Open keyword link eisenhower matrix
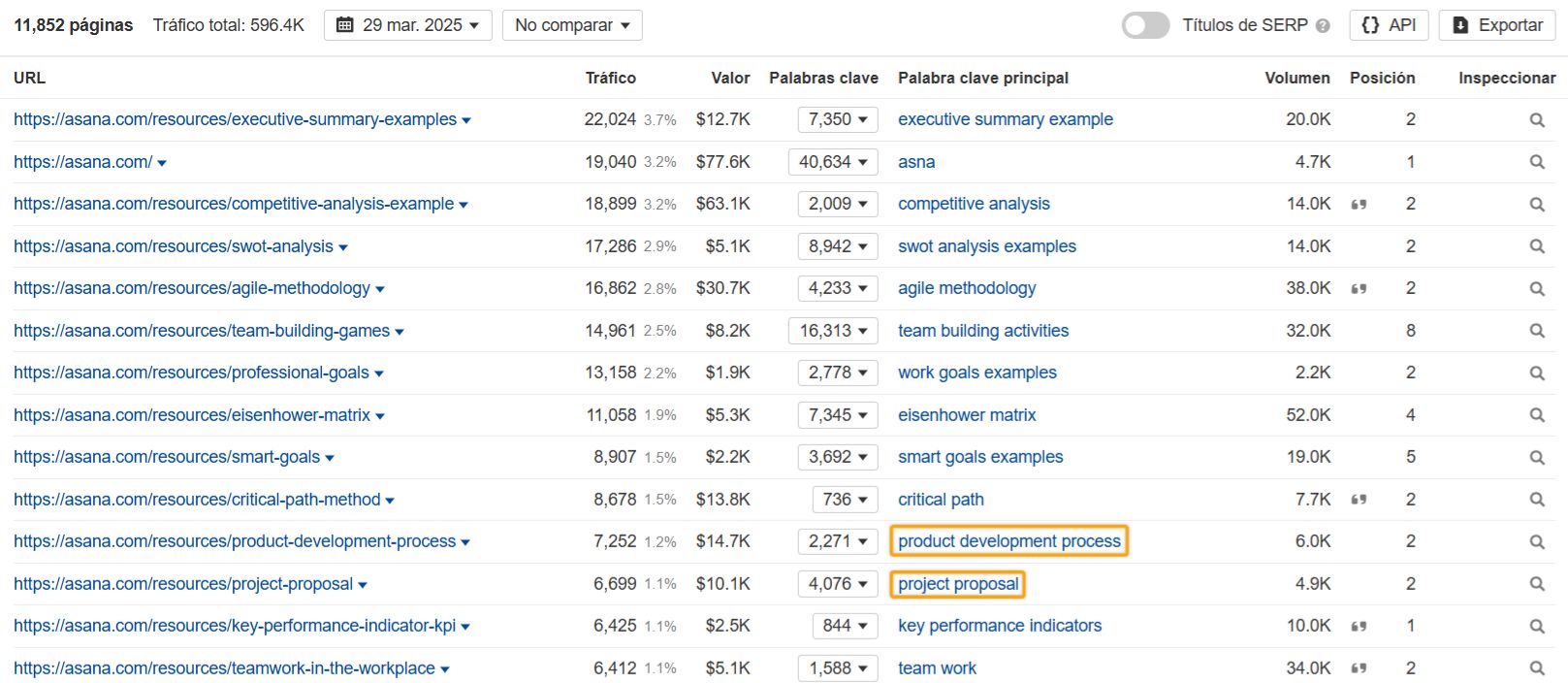 coord(967,415)
